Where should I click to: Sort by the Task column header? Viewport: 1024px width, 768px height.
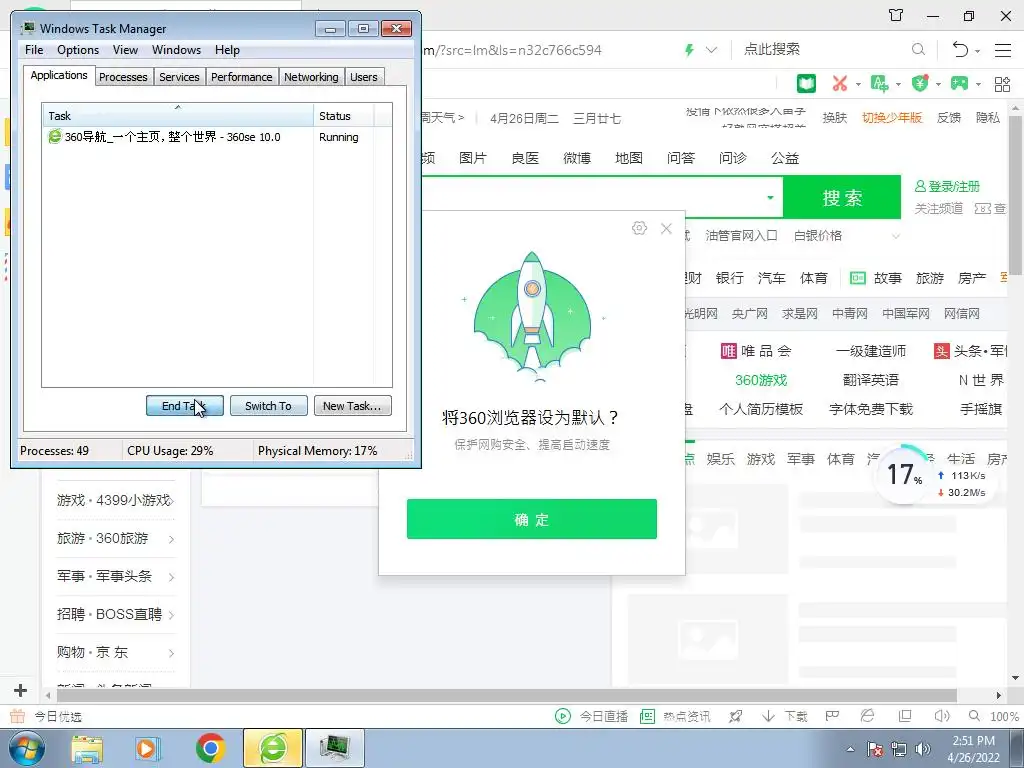178,116
